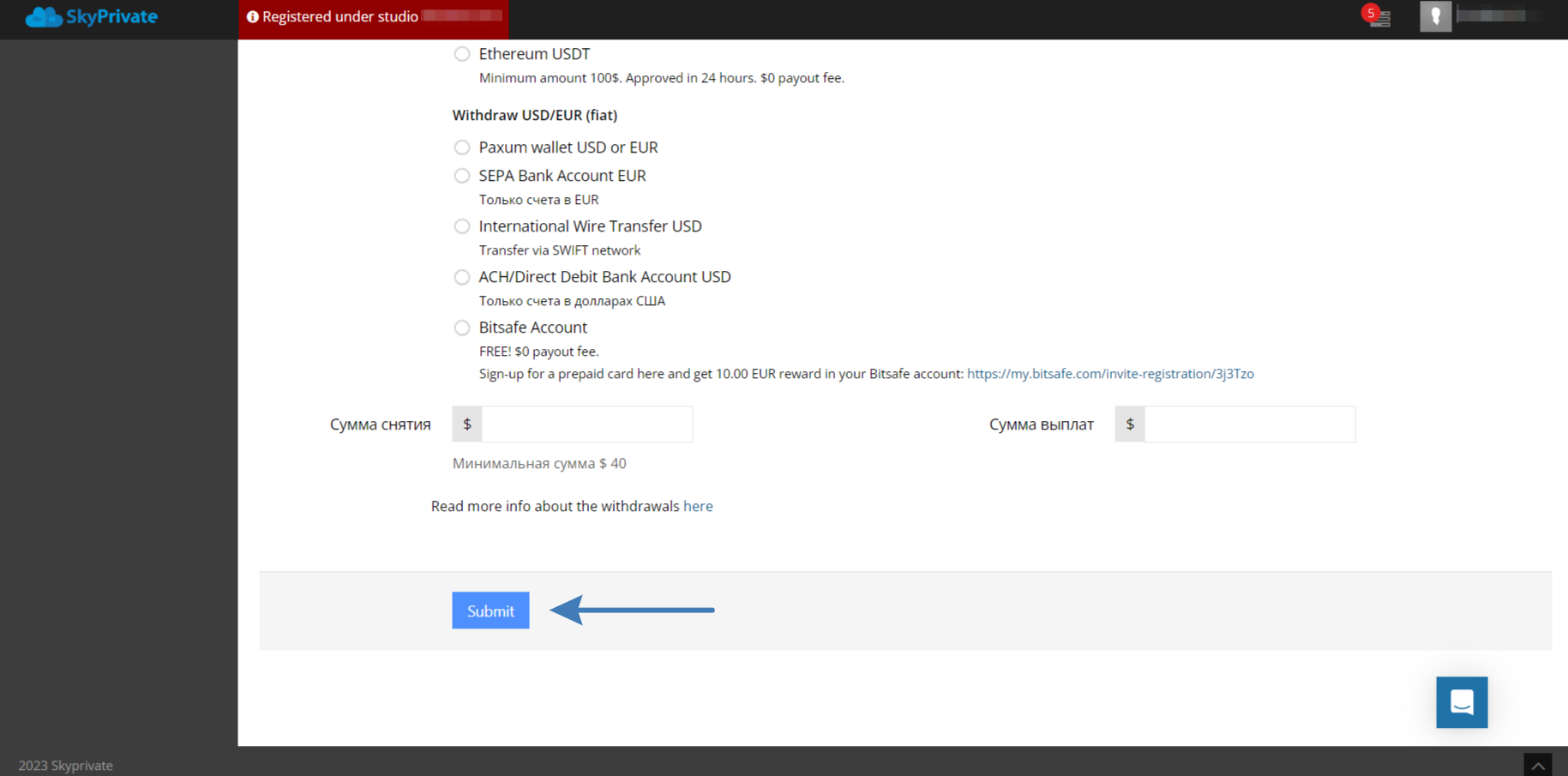Choose International Wire Transfer USD
Screen dimensions: 1568x776
462,226
